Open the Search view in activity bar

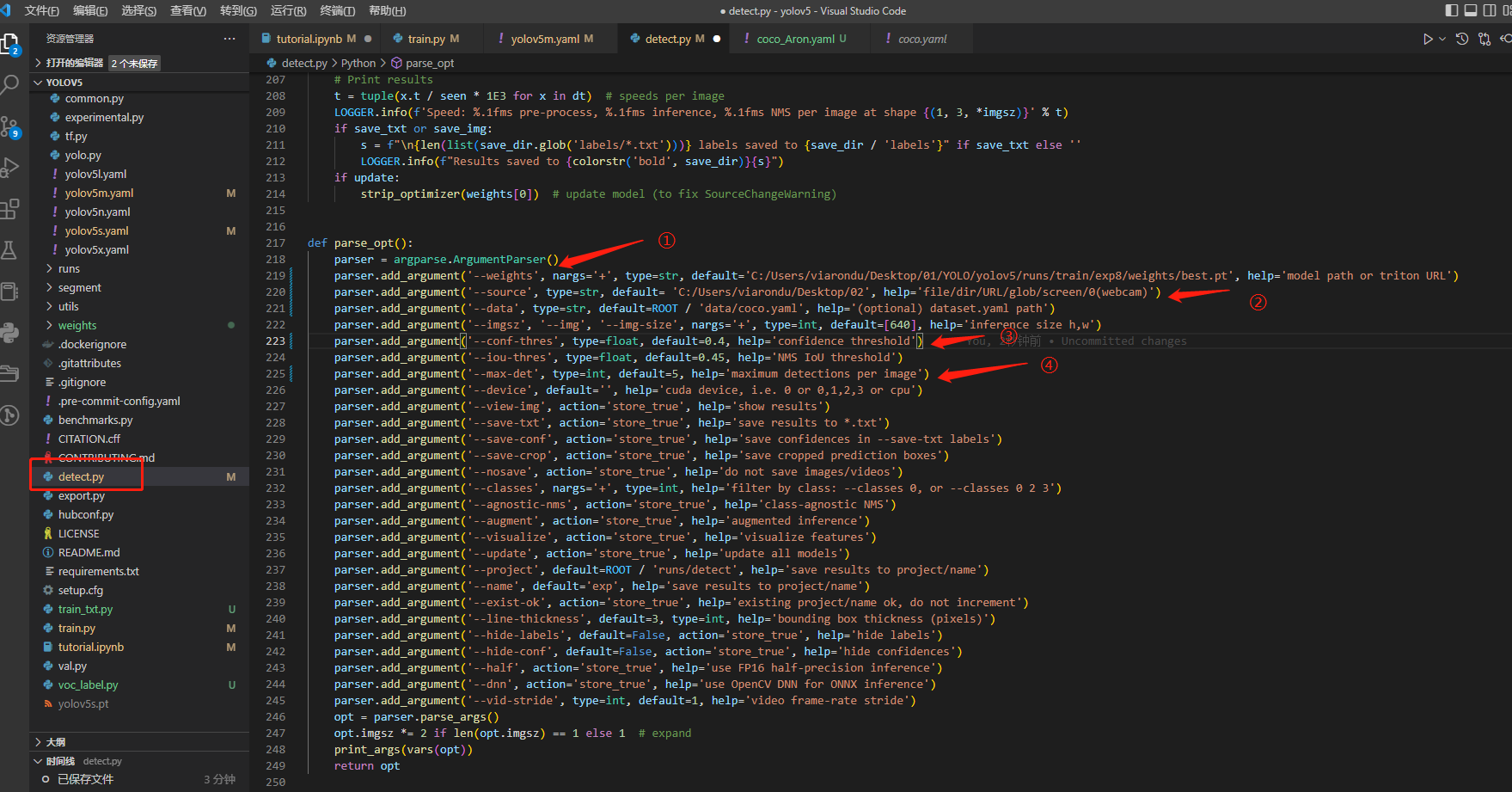tap(9, 84)
